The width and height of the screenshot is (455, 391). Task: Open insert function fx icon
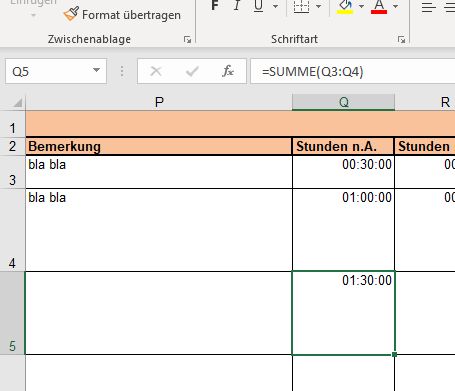(228, 71)
